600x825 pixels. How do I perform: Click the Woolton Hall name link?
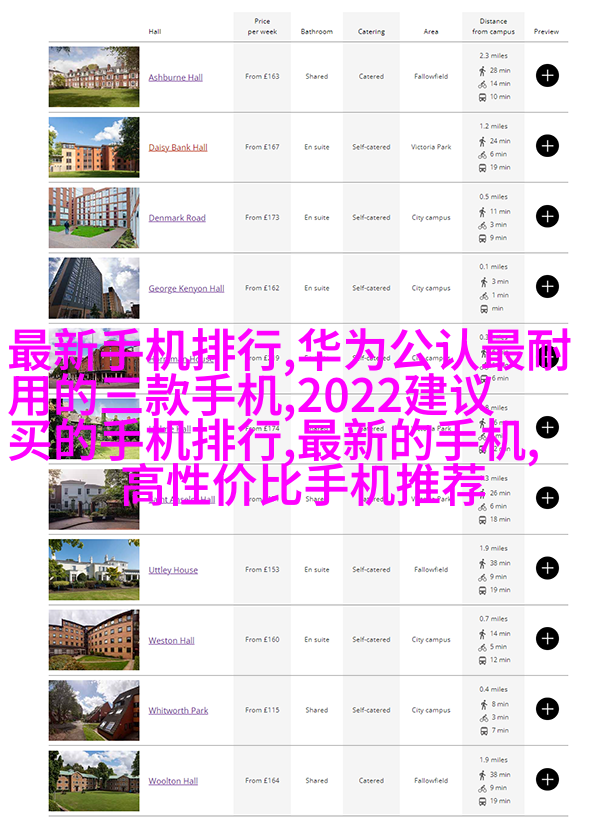[173, 781]
